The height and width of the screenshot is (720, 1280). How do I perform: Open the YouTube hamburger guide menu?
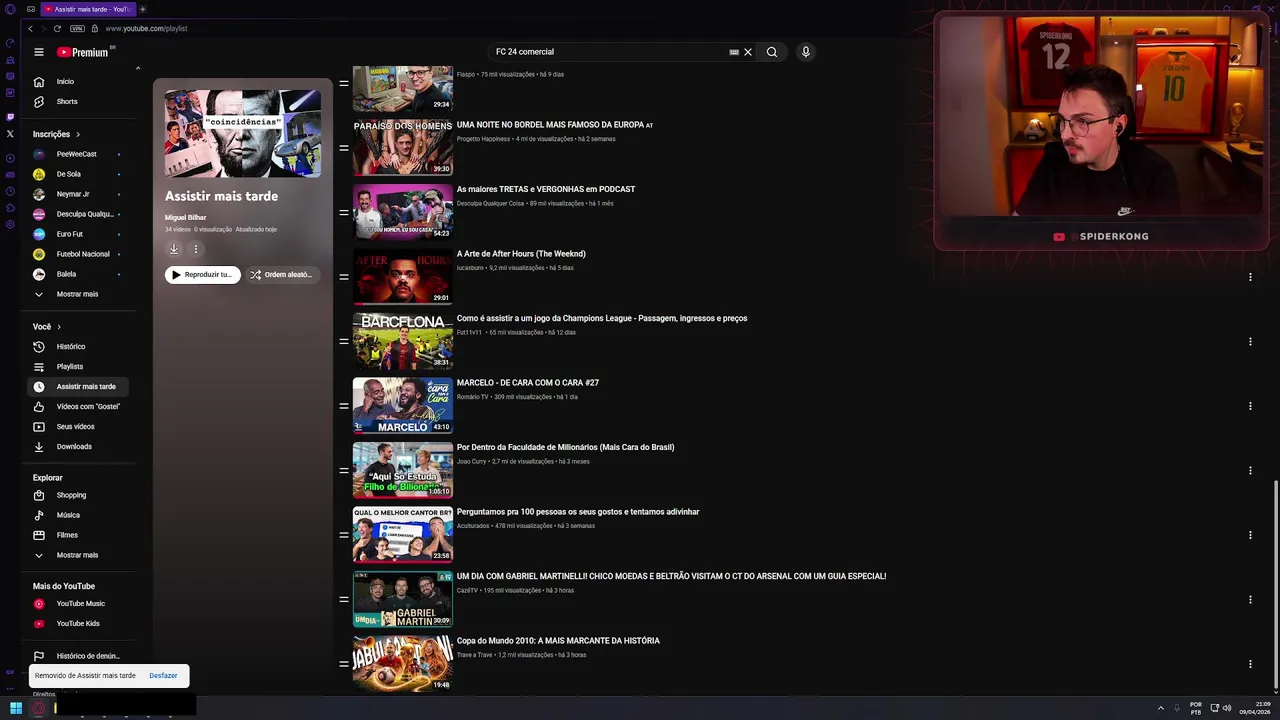click(x=39, y=52)
